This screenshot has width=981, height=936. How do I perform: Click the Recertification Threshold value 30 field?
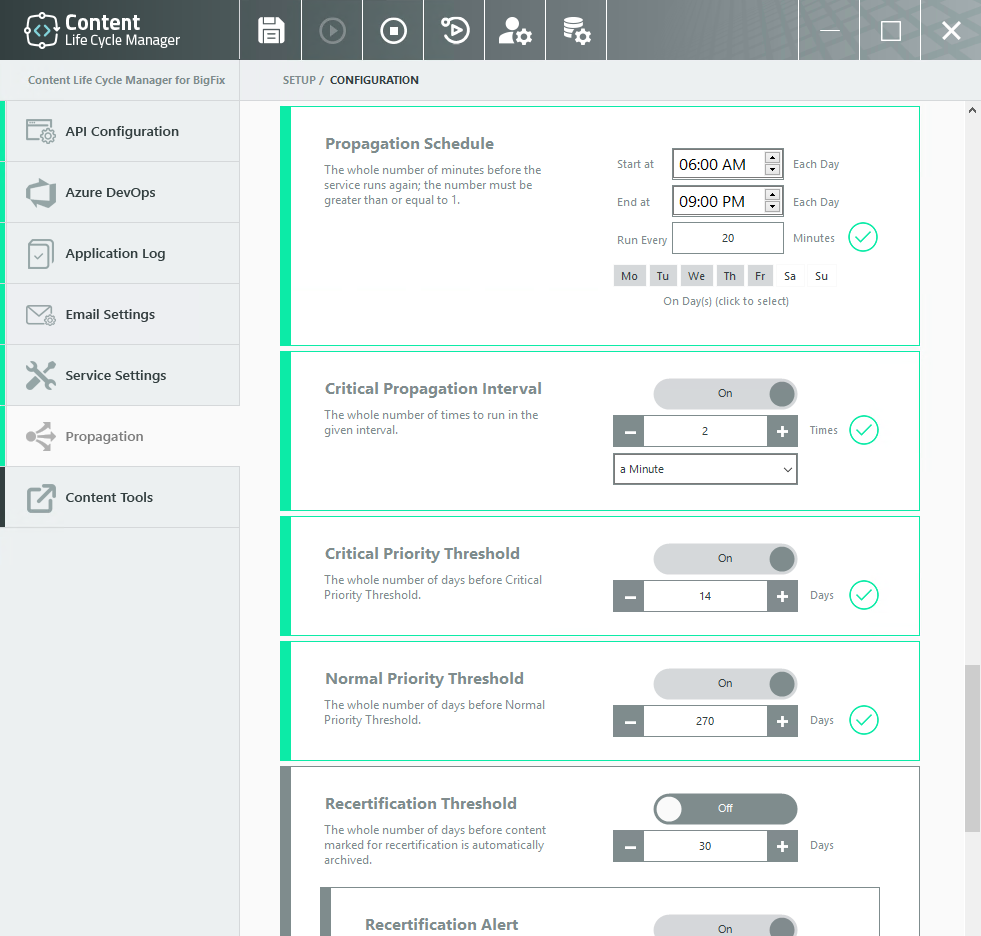coord(705,847)
